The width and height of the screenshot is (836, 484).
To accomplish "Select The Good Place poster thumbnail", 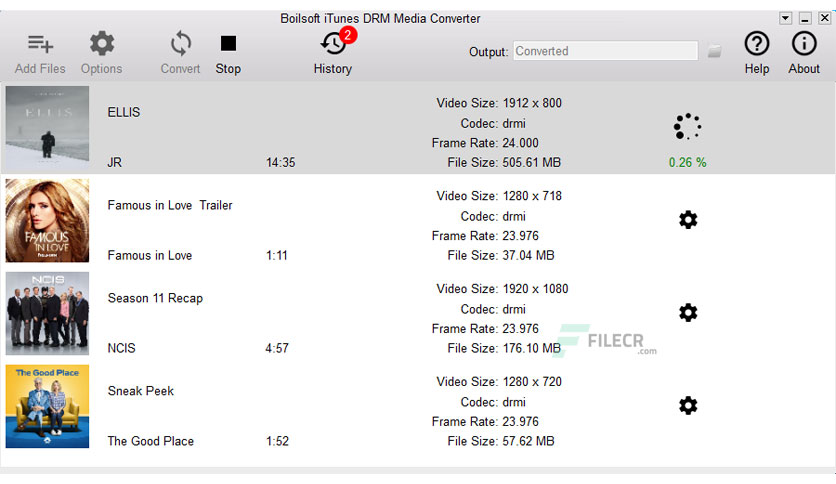I will tap(47, 406).
